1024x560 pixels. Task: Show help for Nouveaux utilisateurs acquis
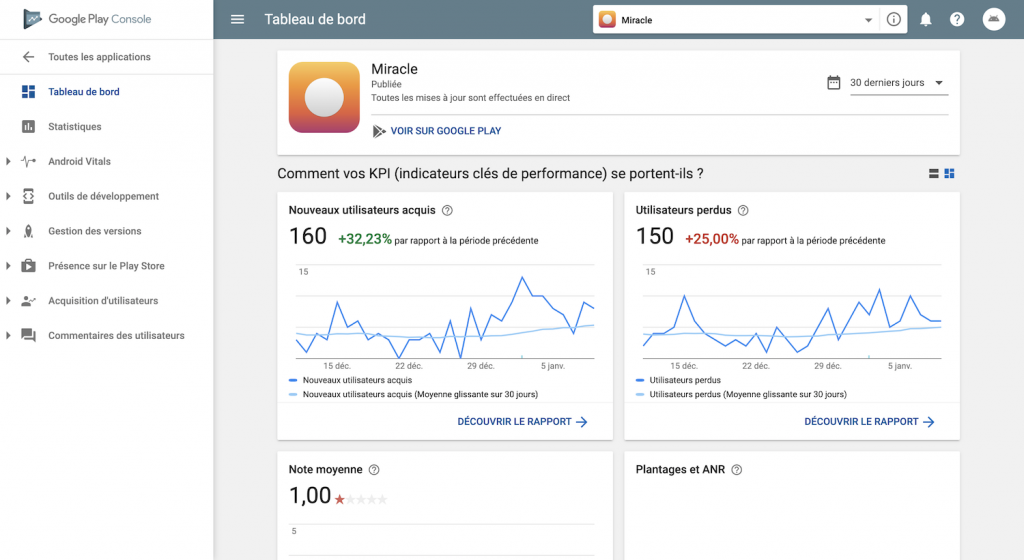point(447,210)
